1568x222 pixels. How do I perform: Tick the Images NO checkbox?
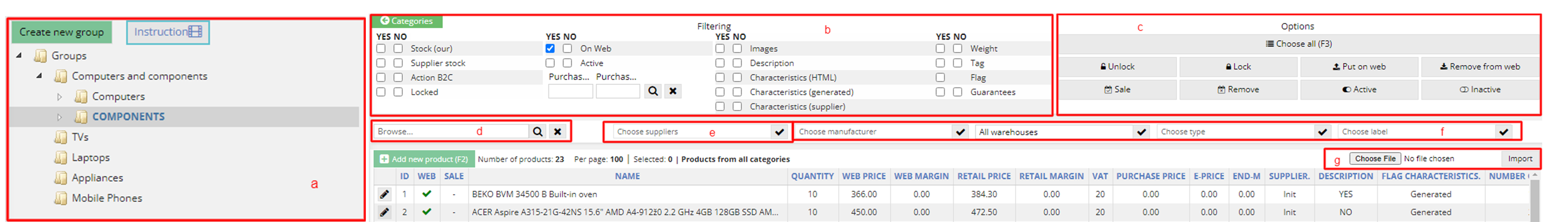737,48
